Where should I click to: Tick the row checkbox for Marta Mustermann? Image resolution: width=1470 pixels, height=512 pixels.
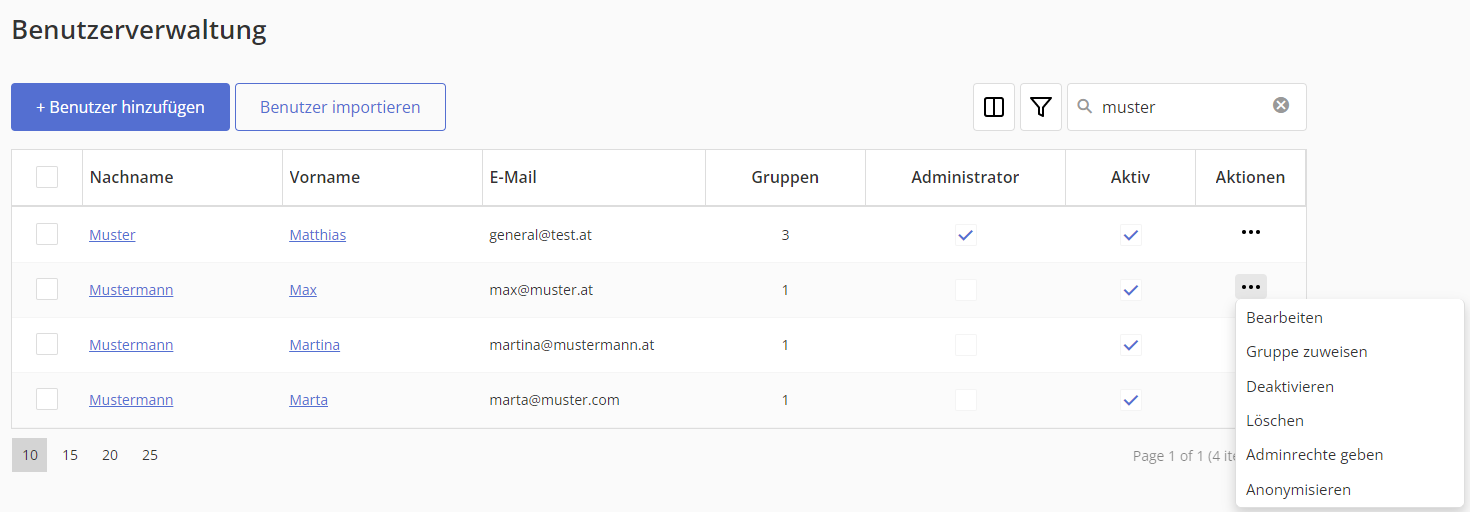[47, 400]
